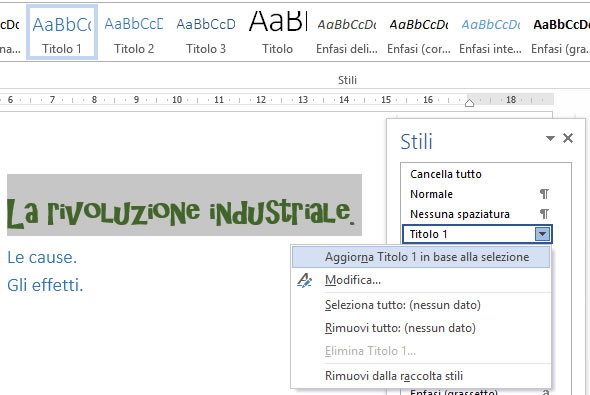Click paragraph mark icon beside Normale
The image size is (590, 395).
pyautogui.click(x=544, y=194)
